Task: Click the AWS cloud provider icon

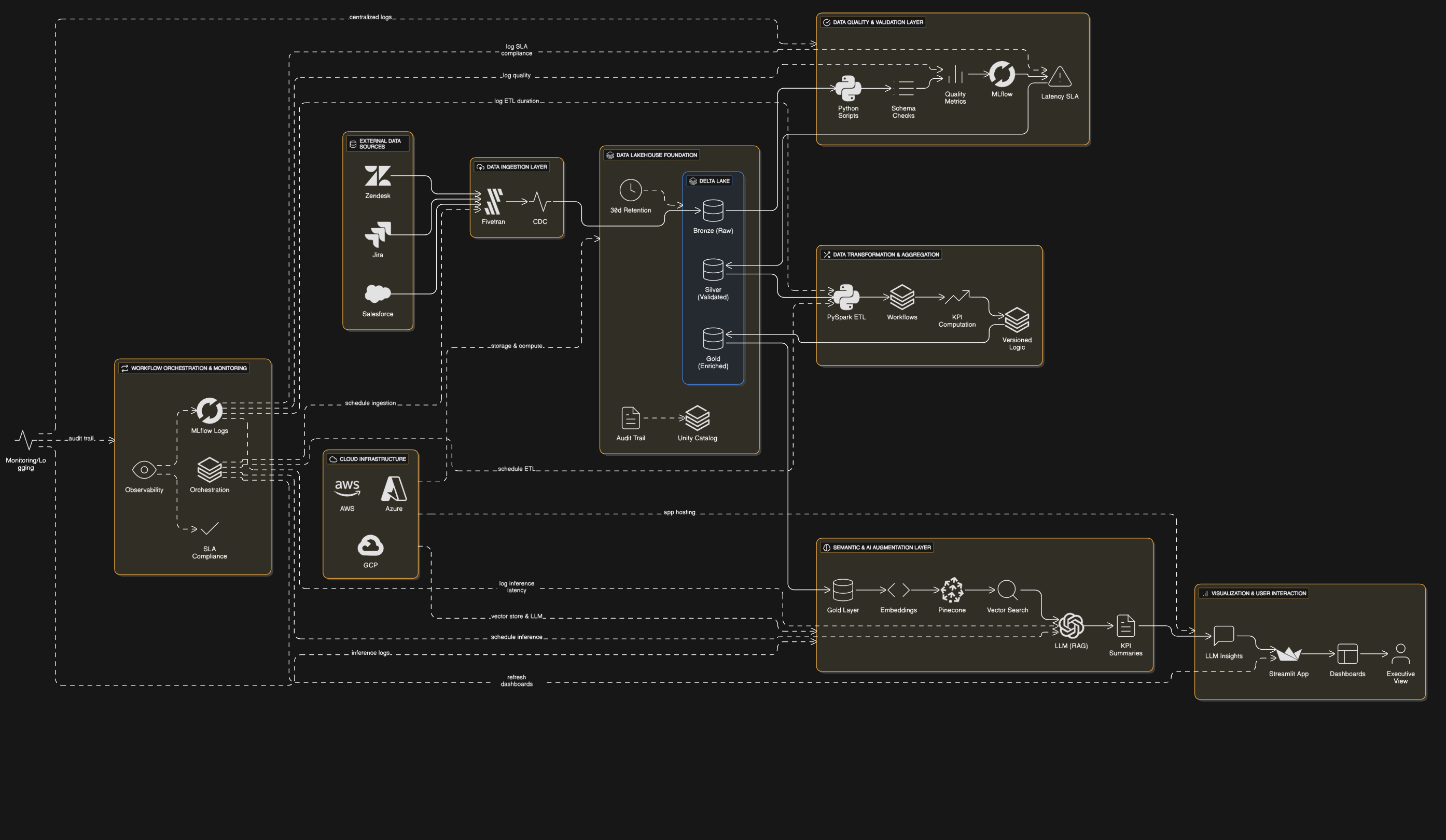Action: (347, 488)
